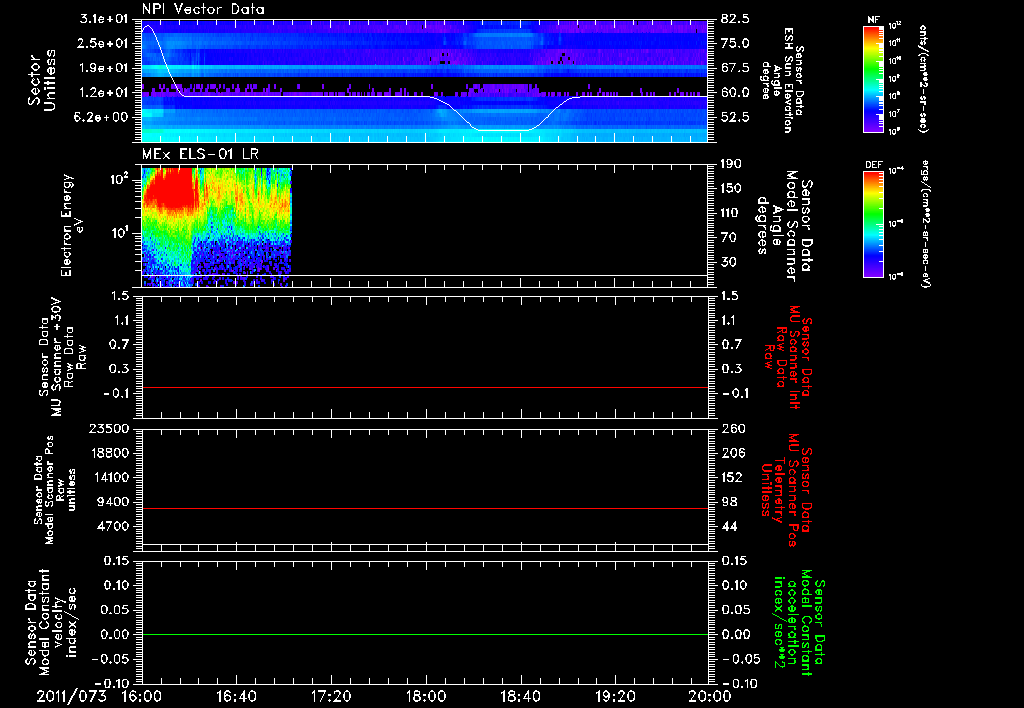Click the "17:20" time axis label
Image resolution: width=1024 pixels, height=708 pixels.
331,696
